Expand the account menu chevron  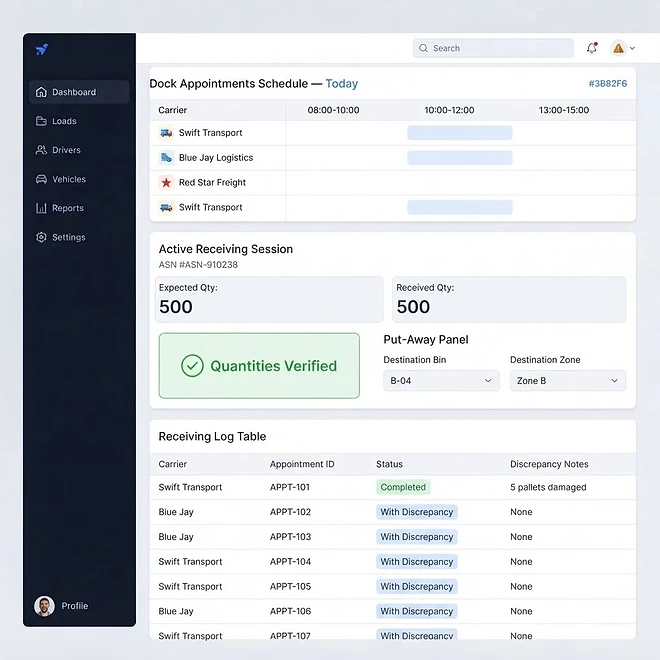click(632, 48)
